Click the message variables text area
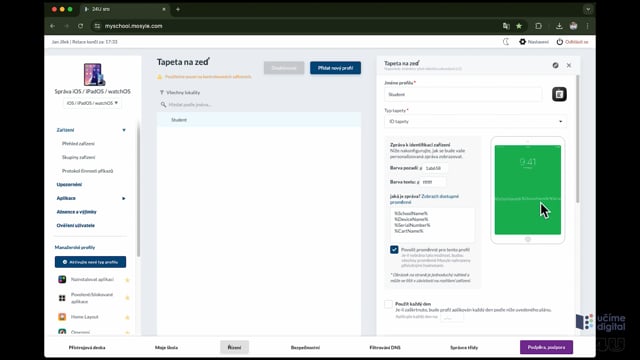The height and width of the screenshot is (360, 640). pos(432,225)
